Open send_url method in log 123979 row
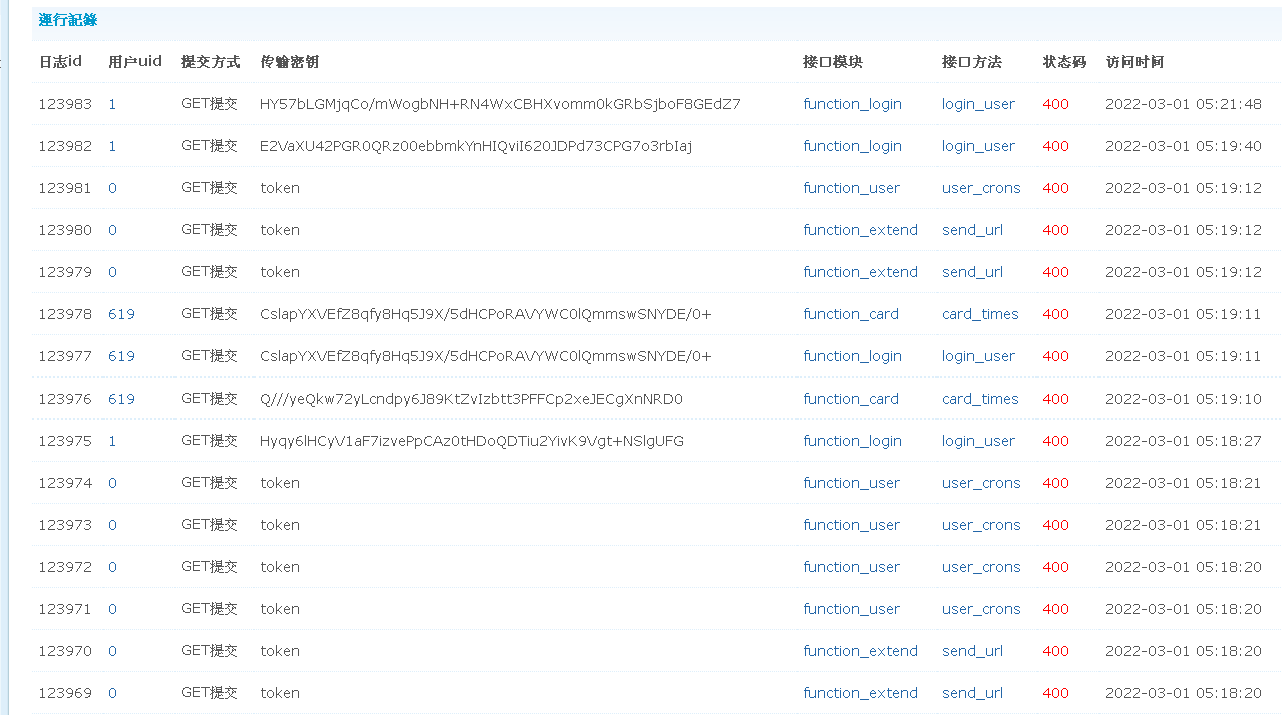1282x715 pixels. 972,272
